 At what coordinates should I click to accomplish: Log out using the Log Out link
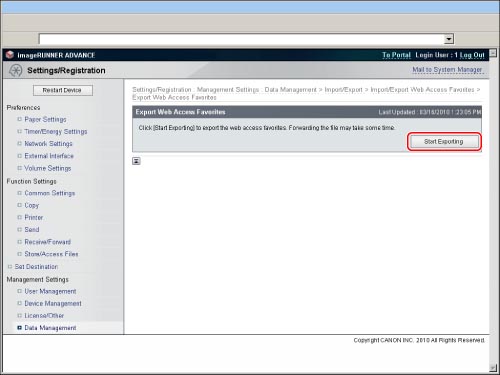(472, 55)
